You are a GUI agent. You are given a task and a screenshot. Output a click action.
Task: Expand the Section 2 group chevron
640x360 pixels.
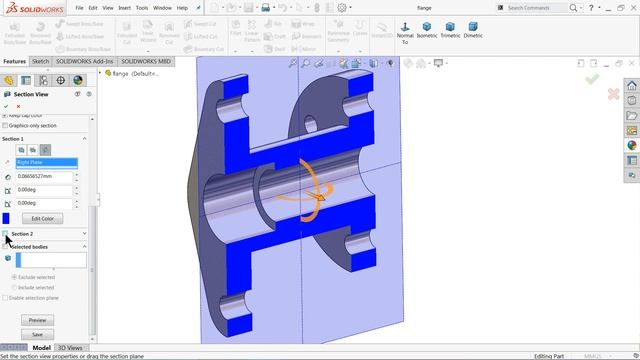click(x=84, y=234)
